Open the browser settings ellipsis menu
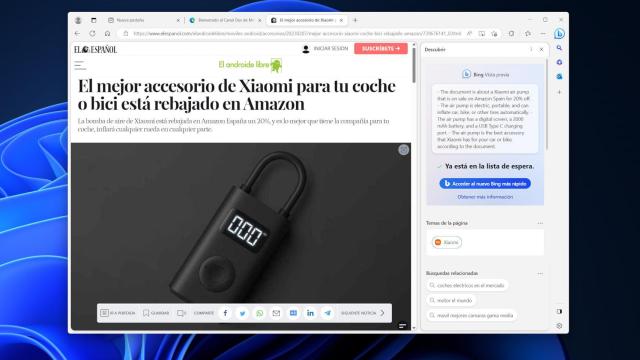This screenshot has height=360, width=640. [x=543, y=33]
